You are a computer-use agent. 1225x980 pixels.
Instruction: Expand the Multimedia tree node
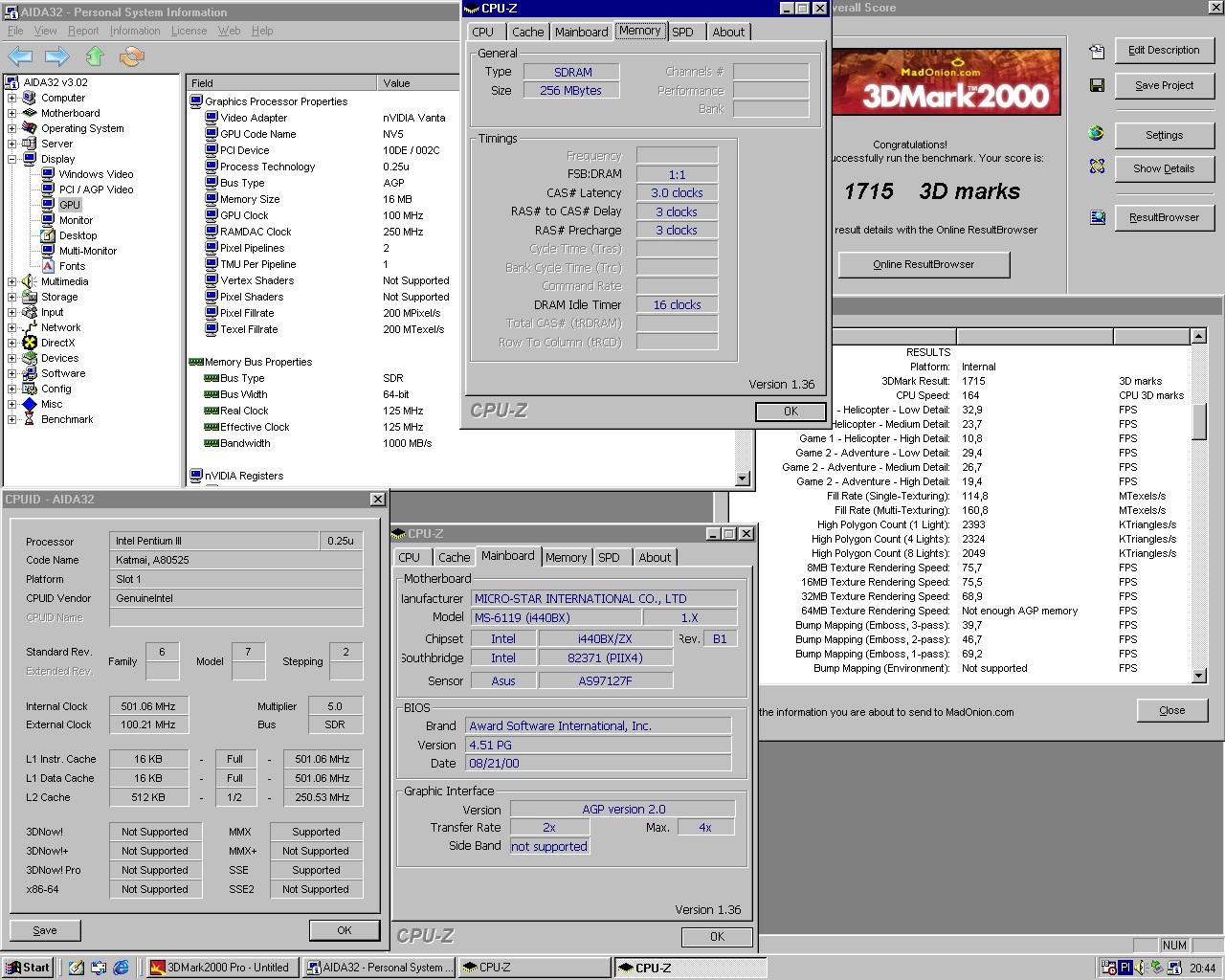coord(11,281)
